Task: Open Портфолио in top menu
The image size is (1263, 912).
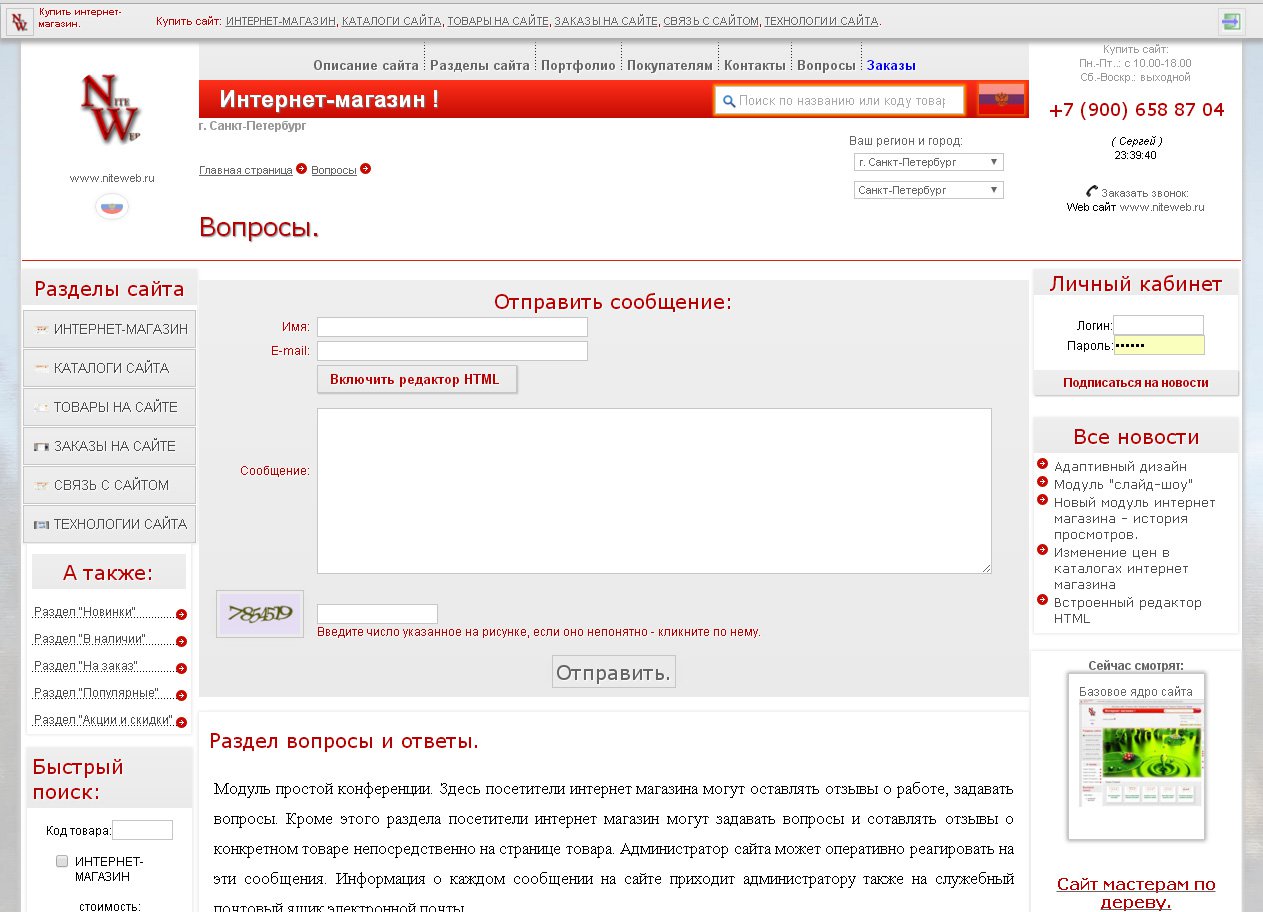Action: pos(578,65)
